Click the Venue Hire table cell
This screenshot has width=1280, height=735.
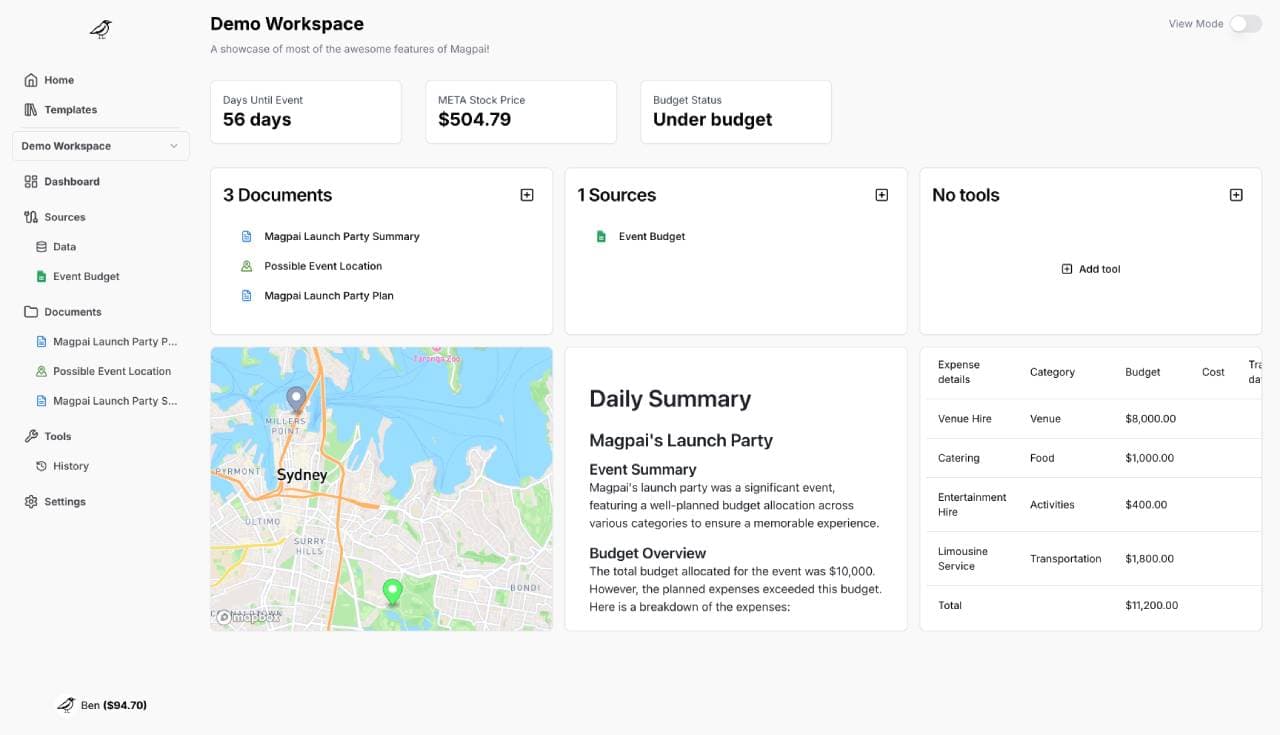click(965, 419)
